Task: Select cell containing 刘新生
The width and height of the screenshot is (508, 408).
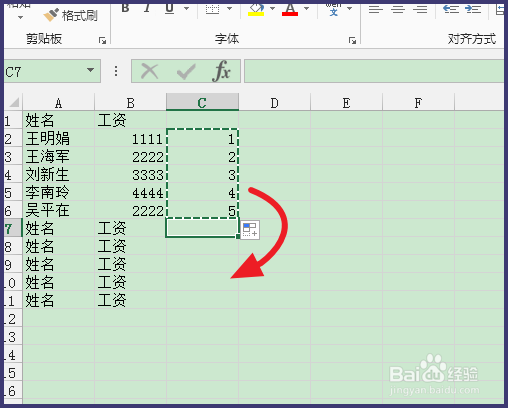Action: click(59, 174)
